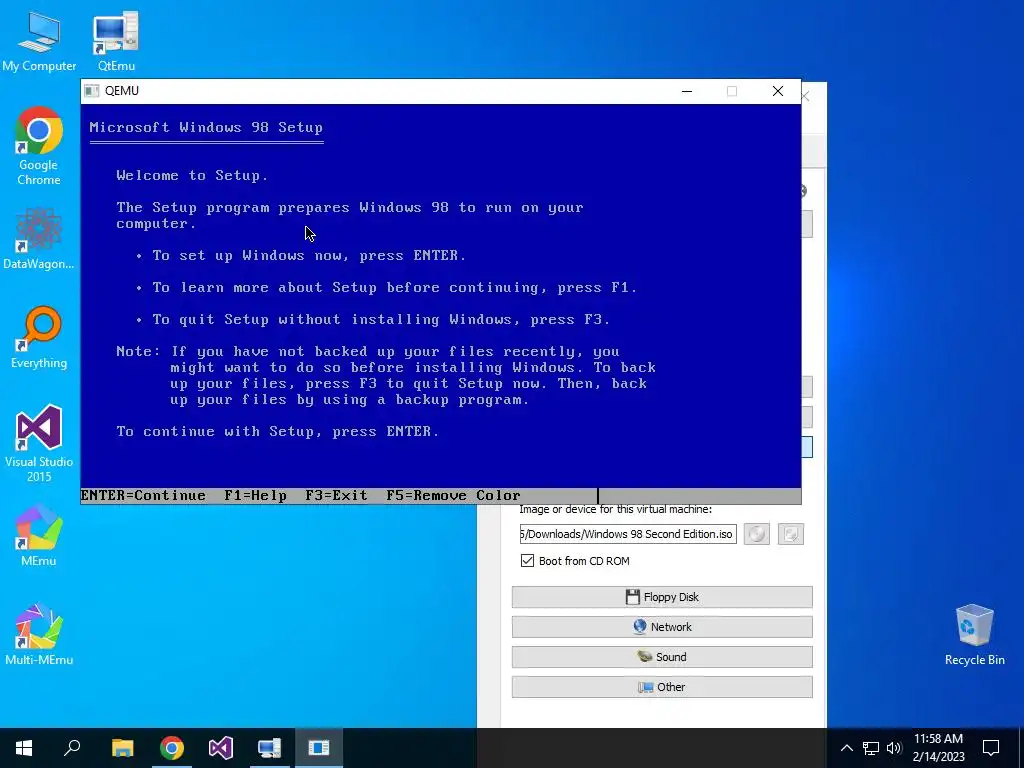This screenshot has height=768, width=1024.
Task: Toggle the Boot from CD ROM checkbox
Action: (x=527, y=560)
